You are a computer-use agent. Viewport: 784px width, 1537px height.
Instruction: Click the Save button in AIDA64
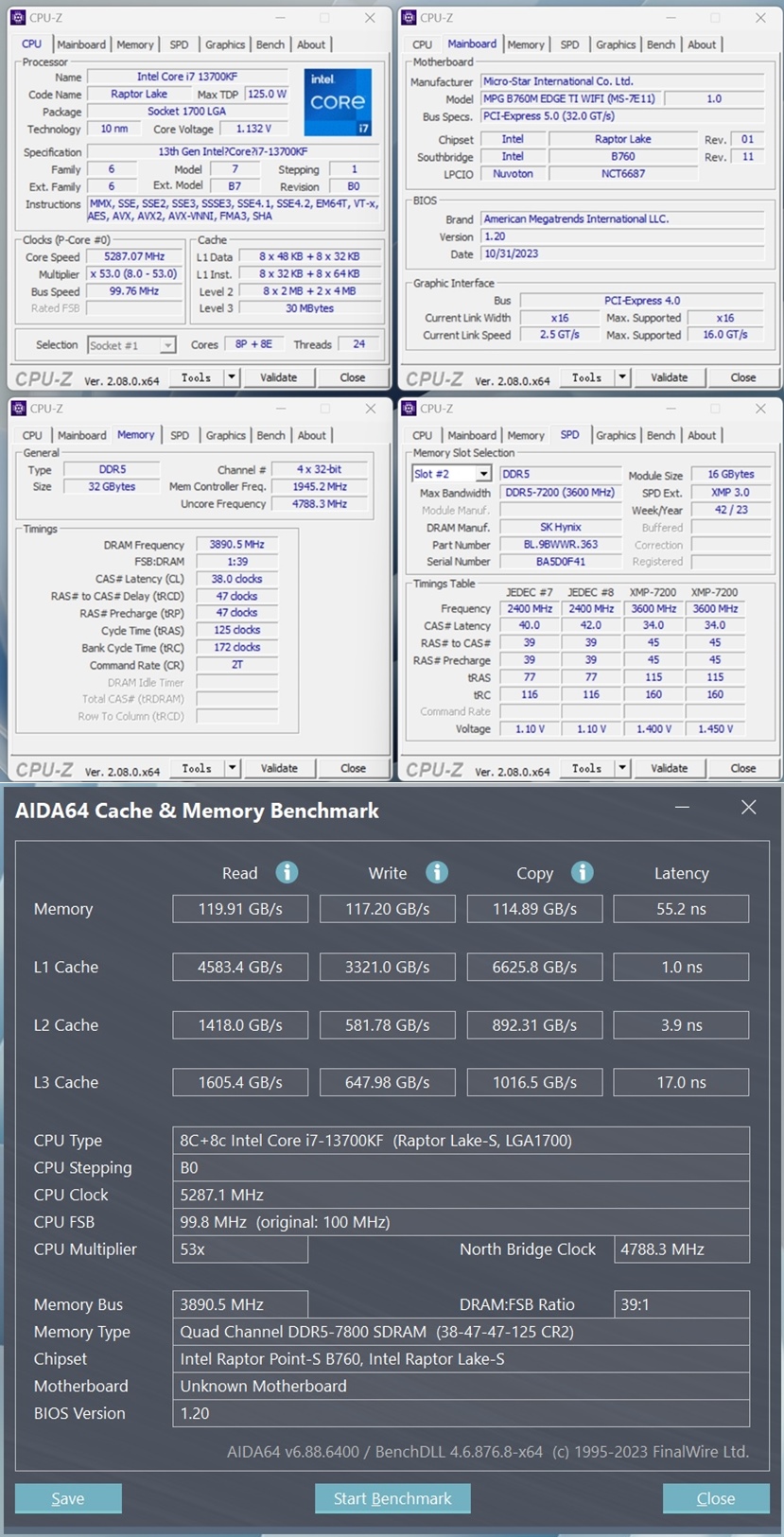(68, 1498)
